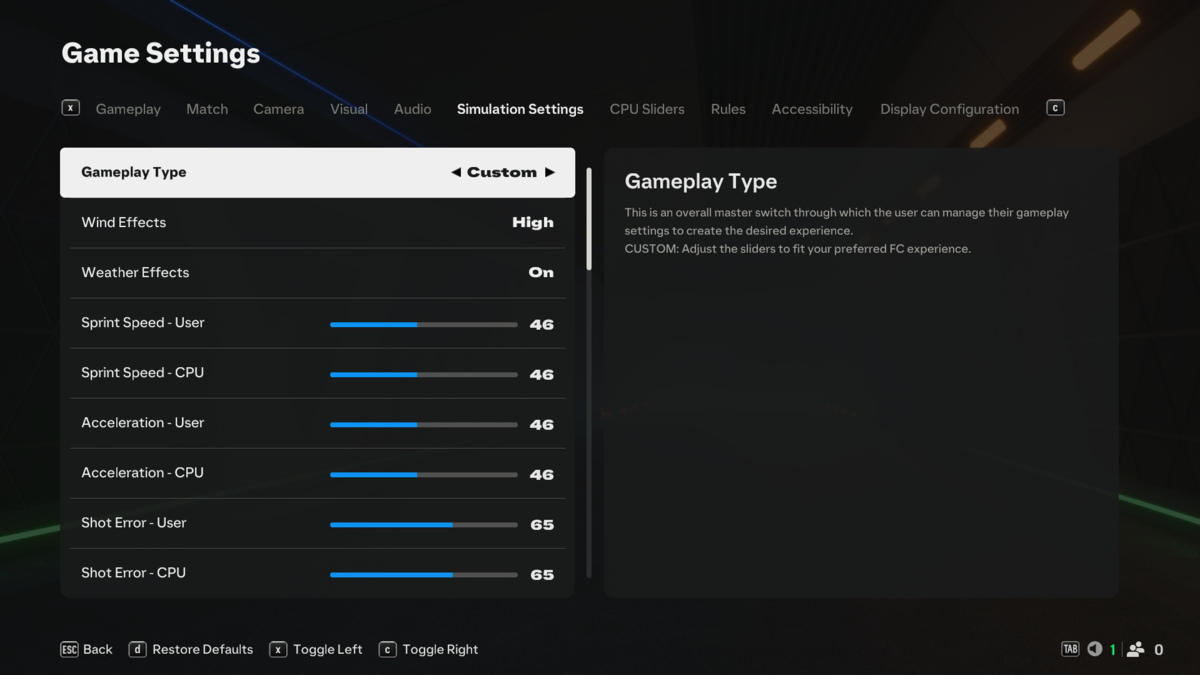Click the C key icon beside Toggle Right
The height and width of the screenshot is (675, 1200).
coord(387,649)
